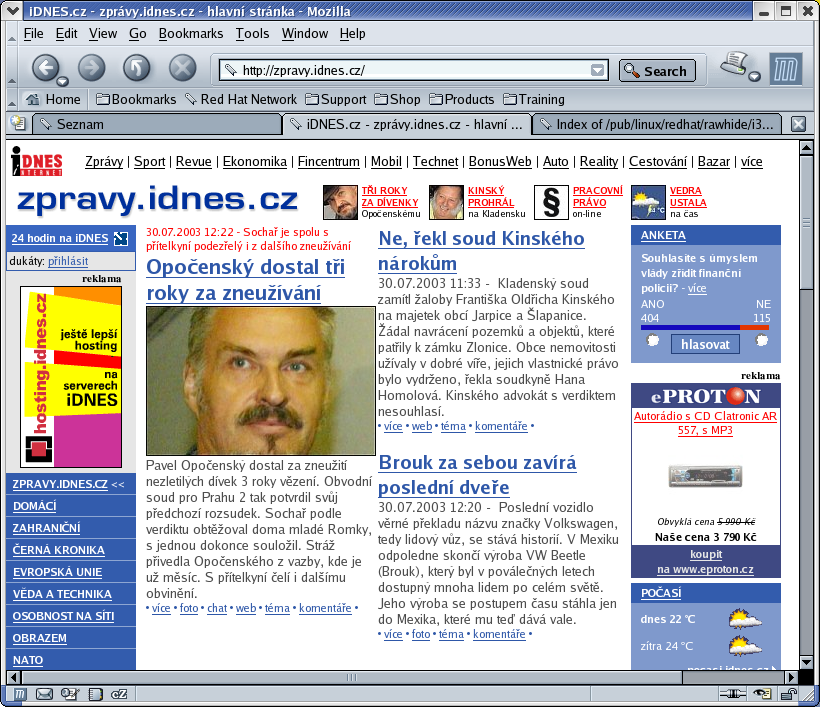
Task: Open the window menu in title bar corner
Action: (13, 10)
